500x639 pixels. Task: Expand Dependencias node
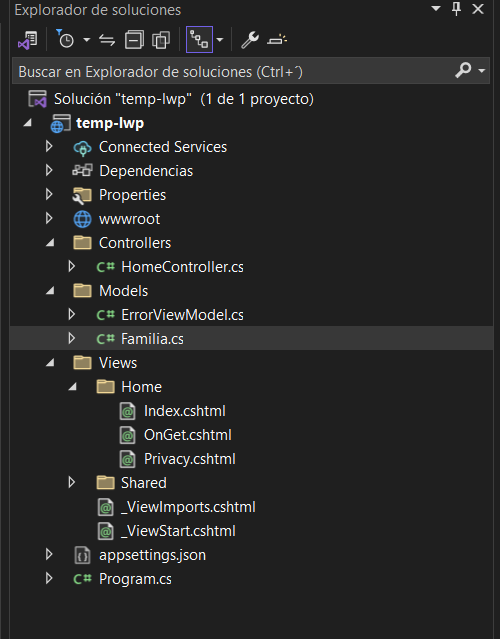(49, 170)
